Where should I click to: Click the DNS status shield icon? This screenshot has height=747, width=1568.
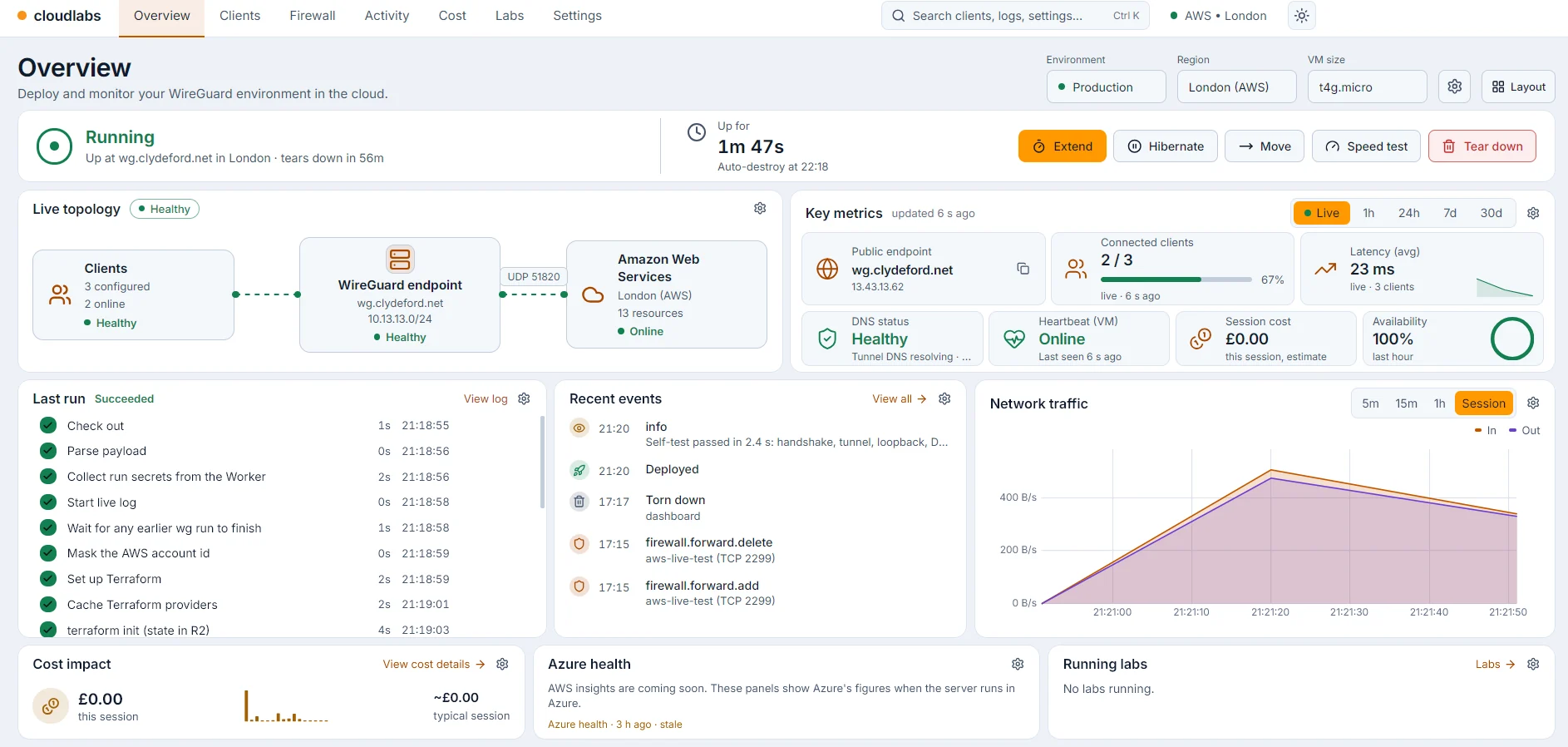click(827, 339)
